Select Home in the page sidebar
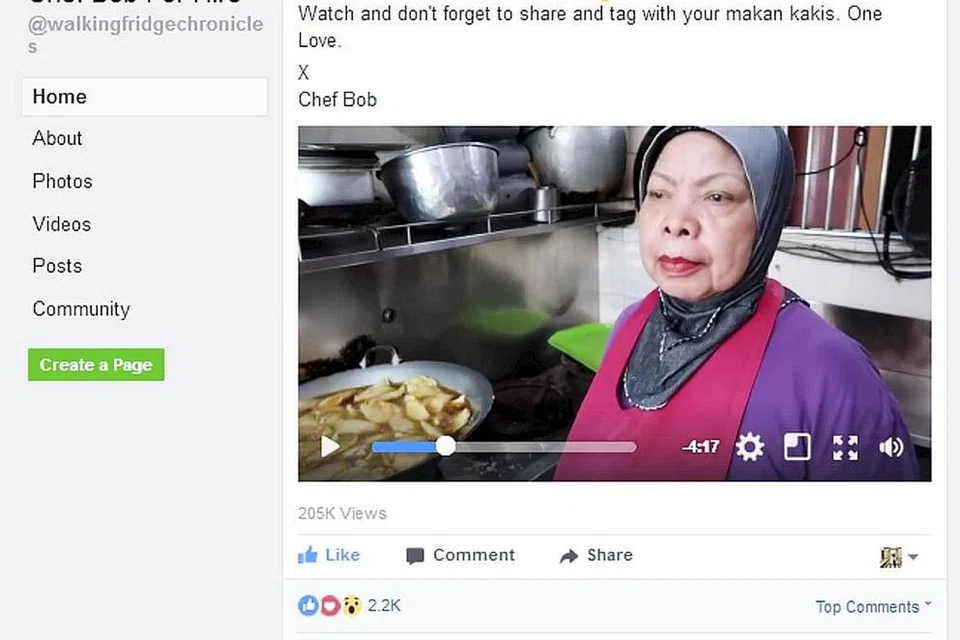This screenshot has height=640, width=960. pos(144,97)
